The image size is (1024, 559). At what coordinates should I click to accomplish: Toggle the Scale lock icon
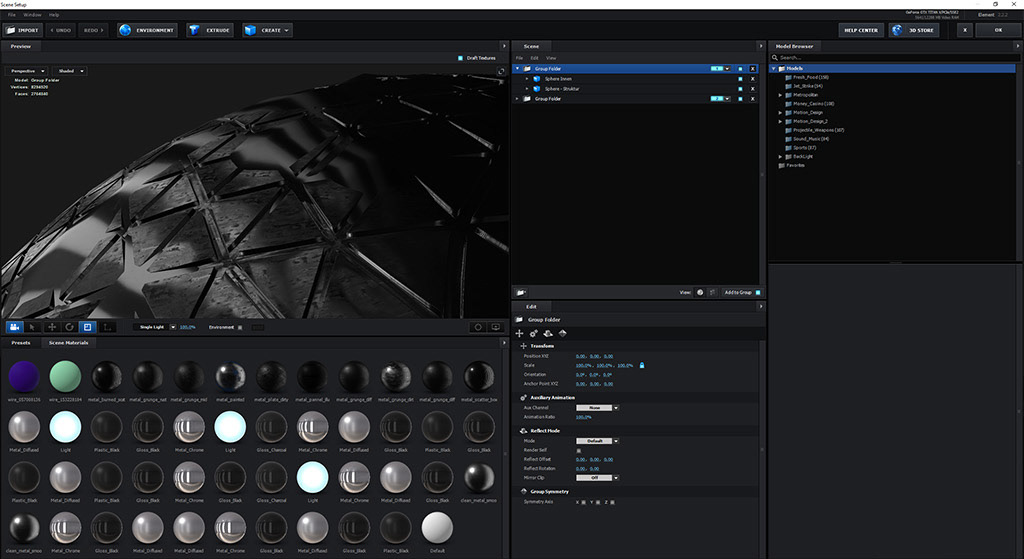(x=641, y=366)
